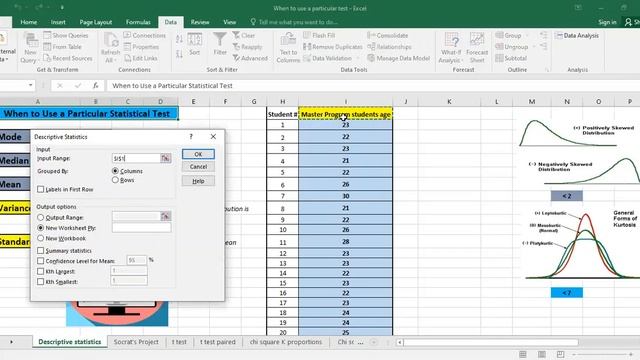
Task: Click Show Queries in ribbon
Action: pyautogui.click(x=66, y=36)
